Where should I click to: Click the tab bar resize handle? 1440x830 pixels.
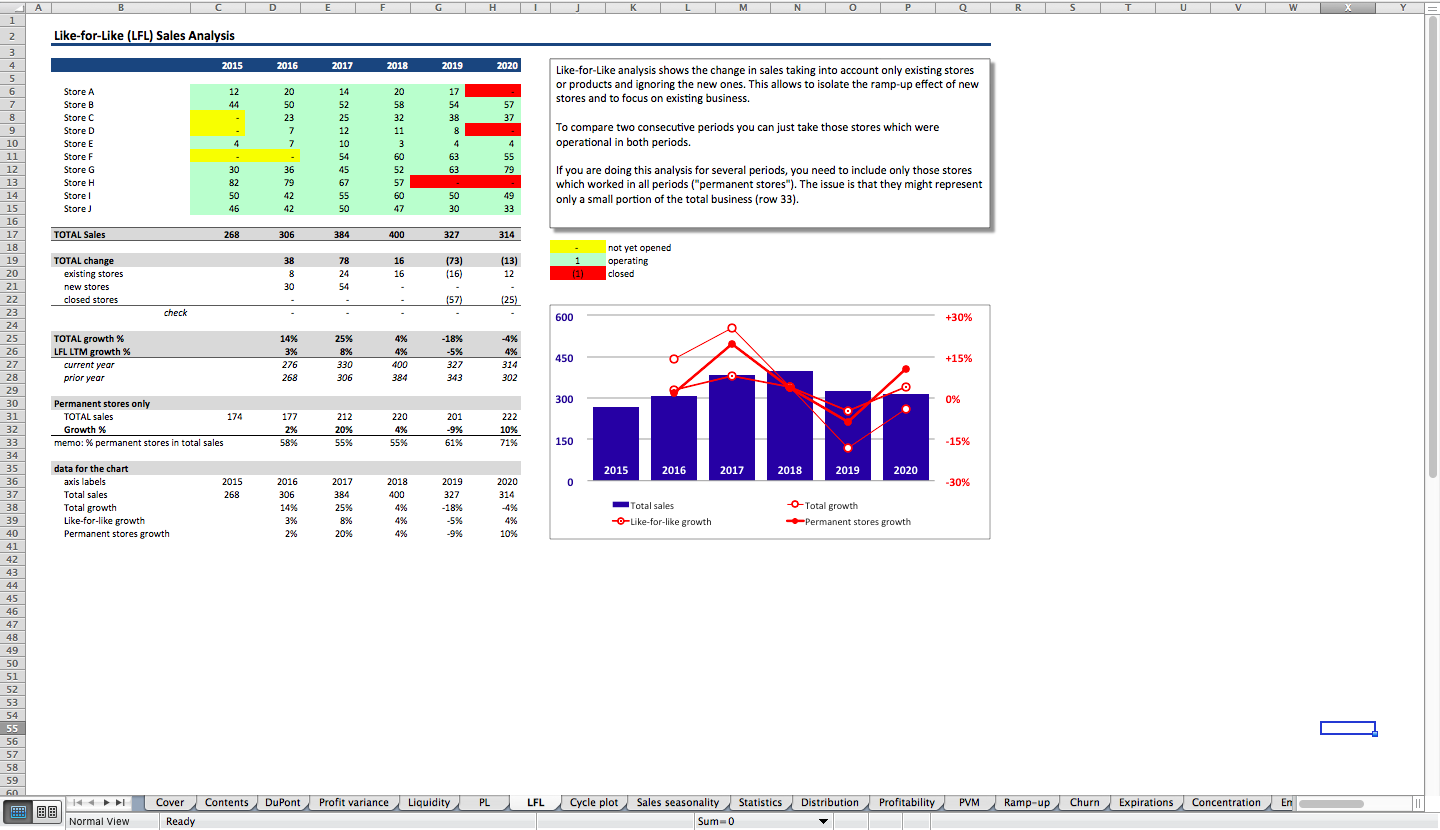click(1416, 803)
